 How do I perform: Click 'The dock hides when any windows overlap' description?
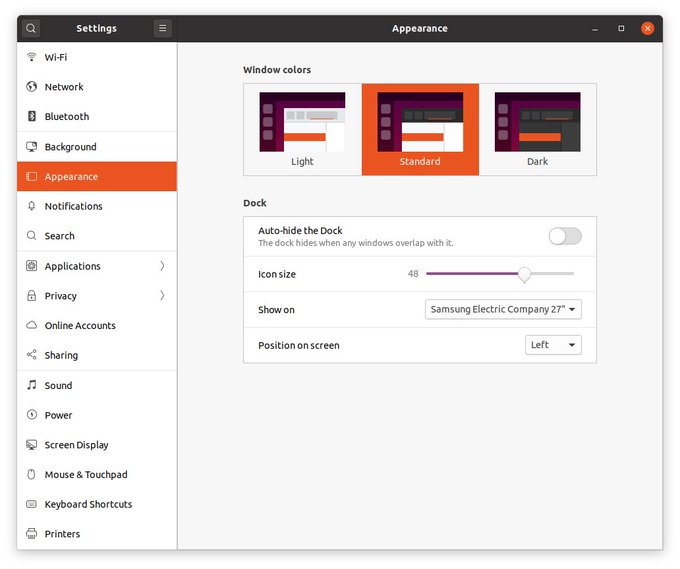(x=356, y=243)
